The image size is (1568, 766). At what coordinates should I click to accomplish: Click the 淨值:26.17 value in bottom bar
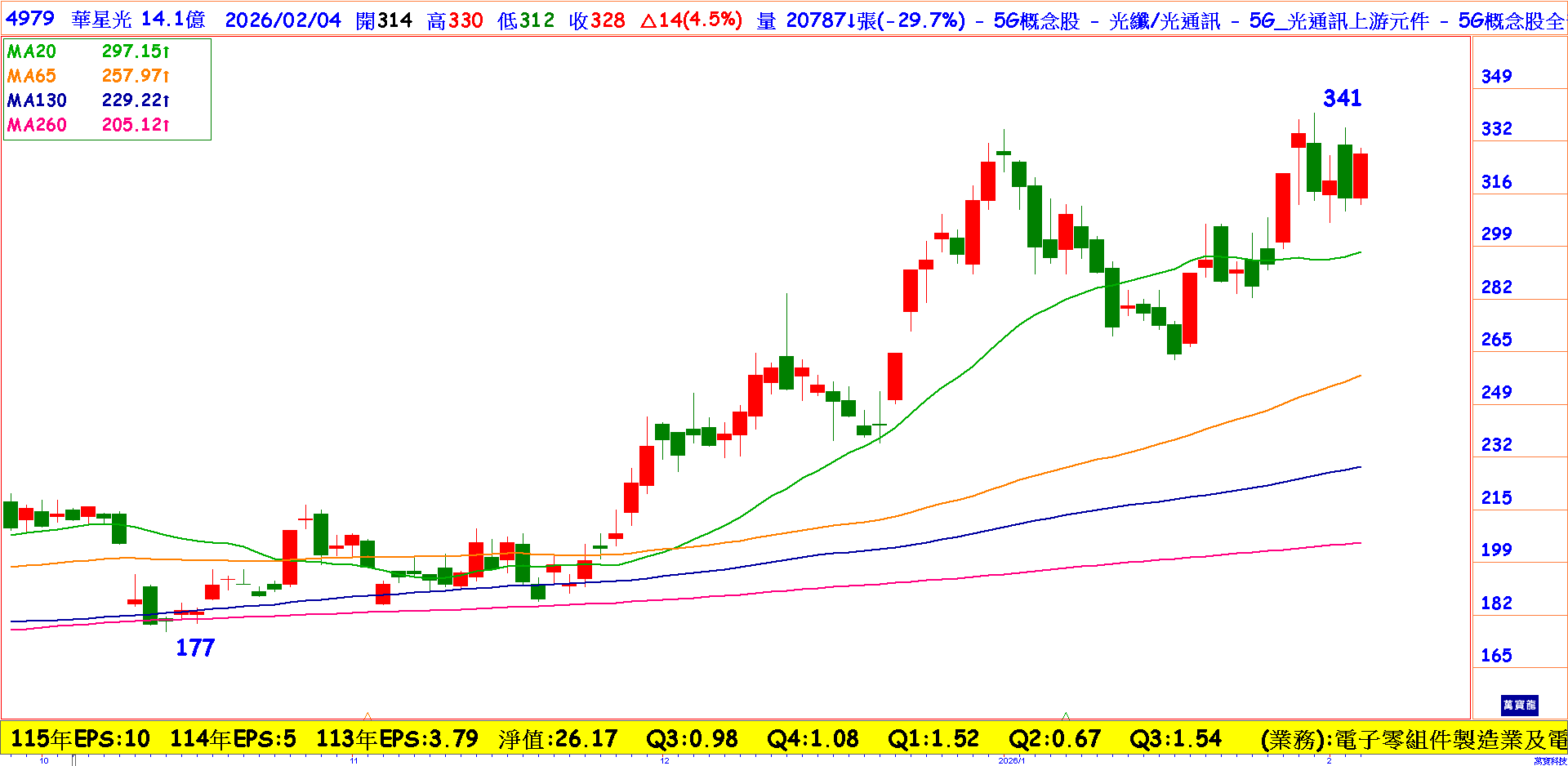tap(558, 739)
